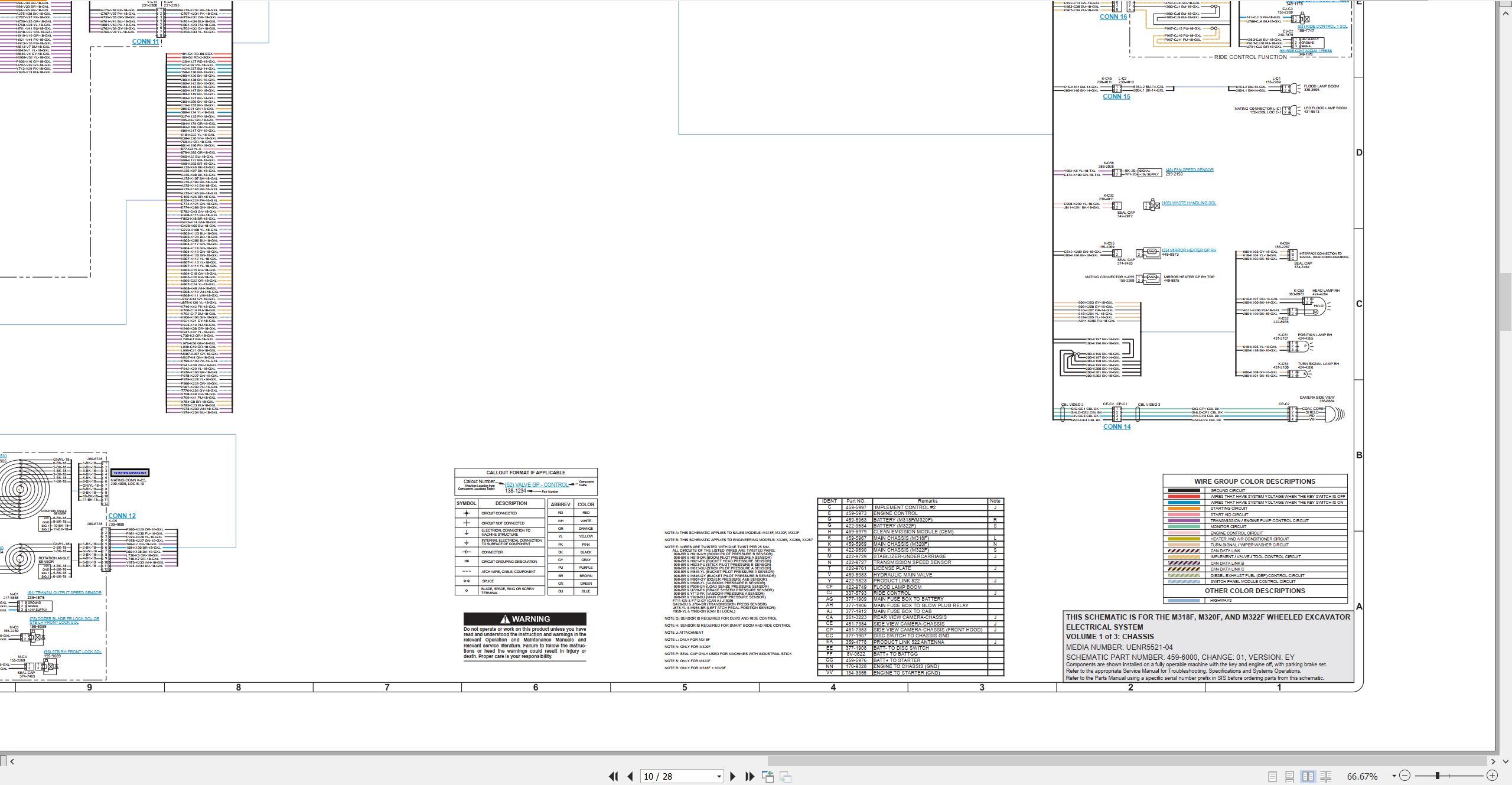Switch to single page view

click(x=1272, y=776)
